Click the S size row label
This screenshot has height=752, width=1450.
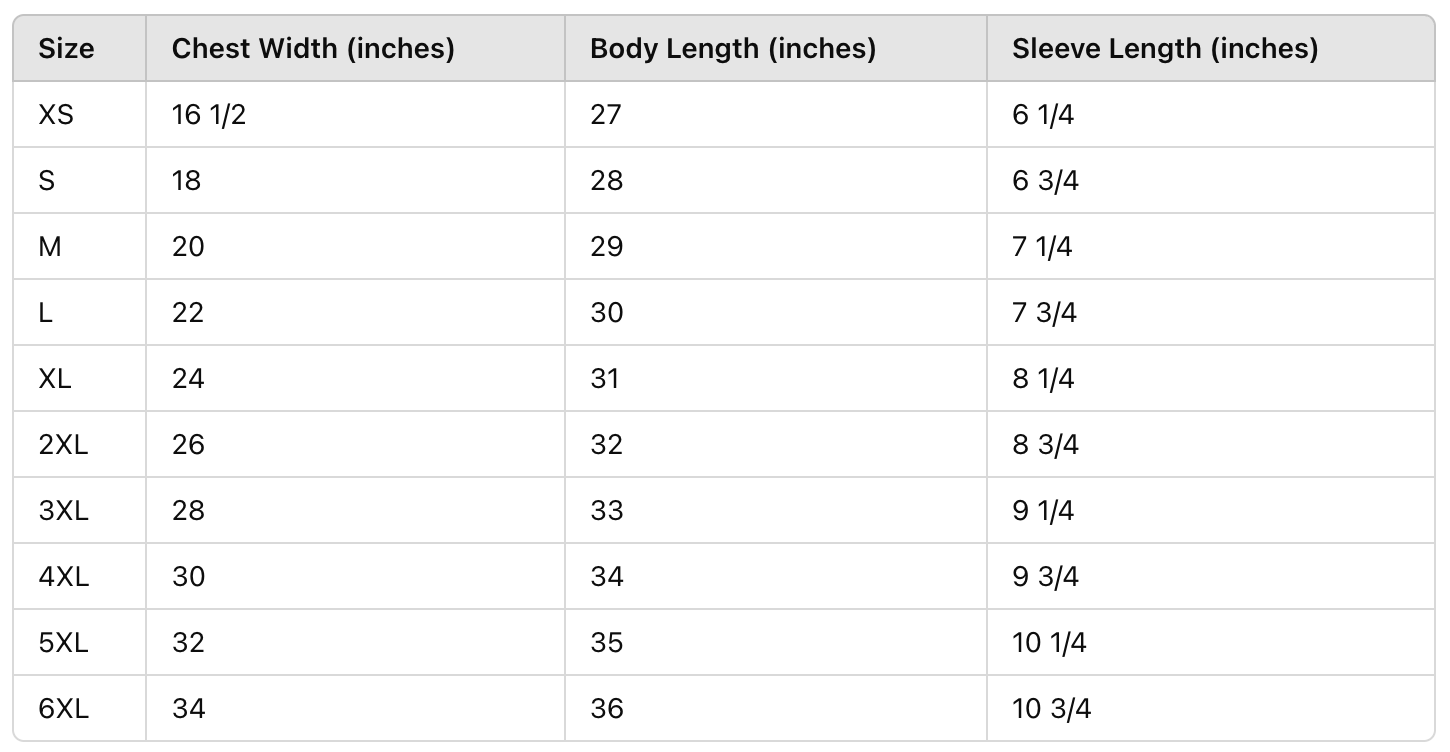point(47,181)
